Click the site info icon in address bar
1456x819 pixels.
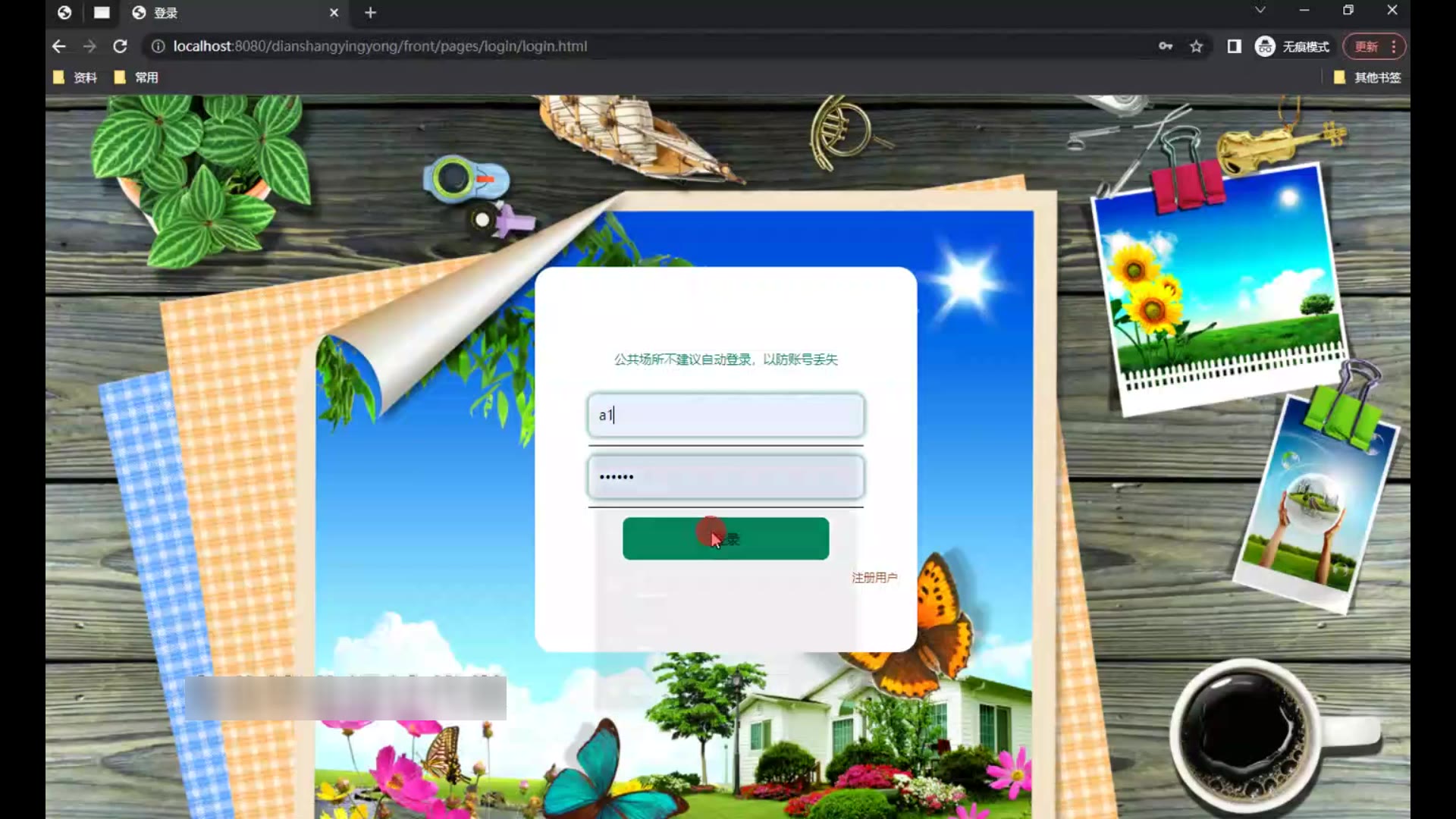coord(158,46)
